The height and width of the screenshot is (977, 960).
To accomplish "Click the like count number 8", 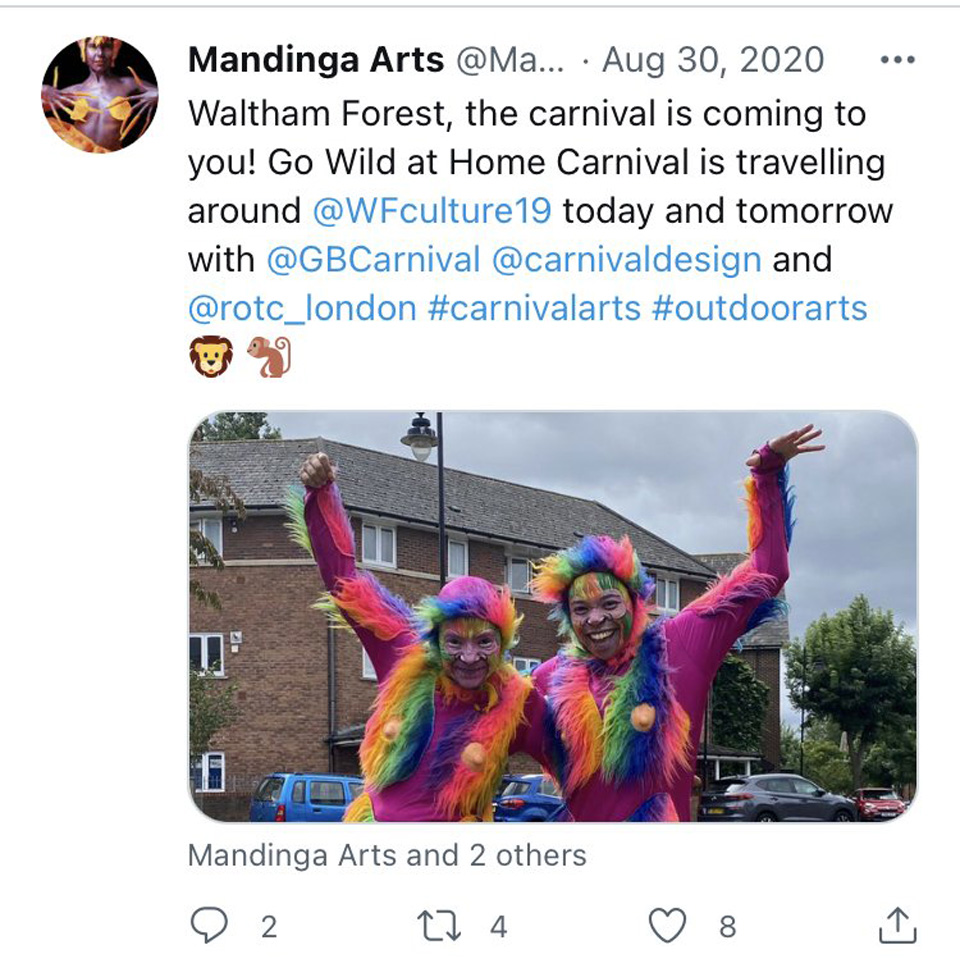I will (728, 927).
